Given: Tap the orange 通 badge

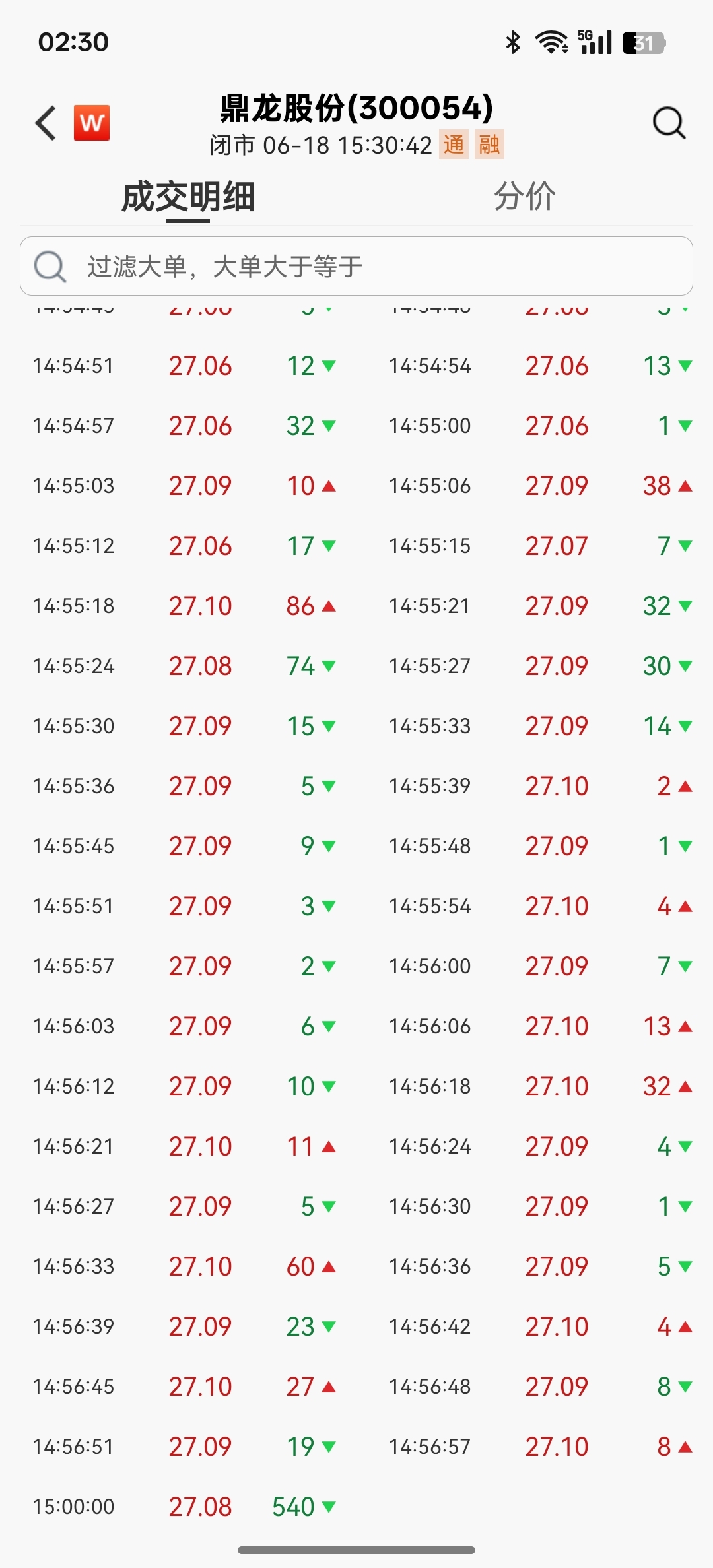Looking at the screenshot, I should [454, 145].
